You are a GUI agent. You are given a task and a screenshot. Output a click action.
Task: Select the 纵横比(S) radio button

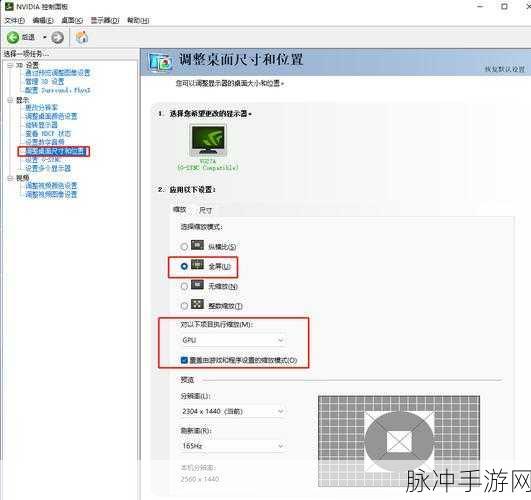pos(184,247)
